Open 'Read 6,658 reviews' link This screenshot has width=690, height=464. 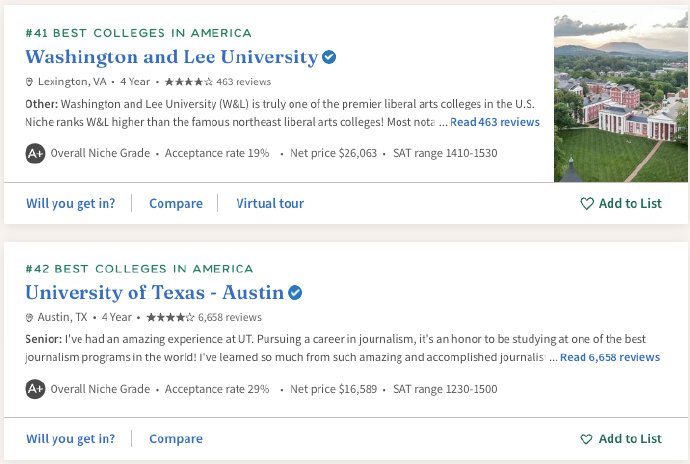pos(610,357)
